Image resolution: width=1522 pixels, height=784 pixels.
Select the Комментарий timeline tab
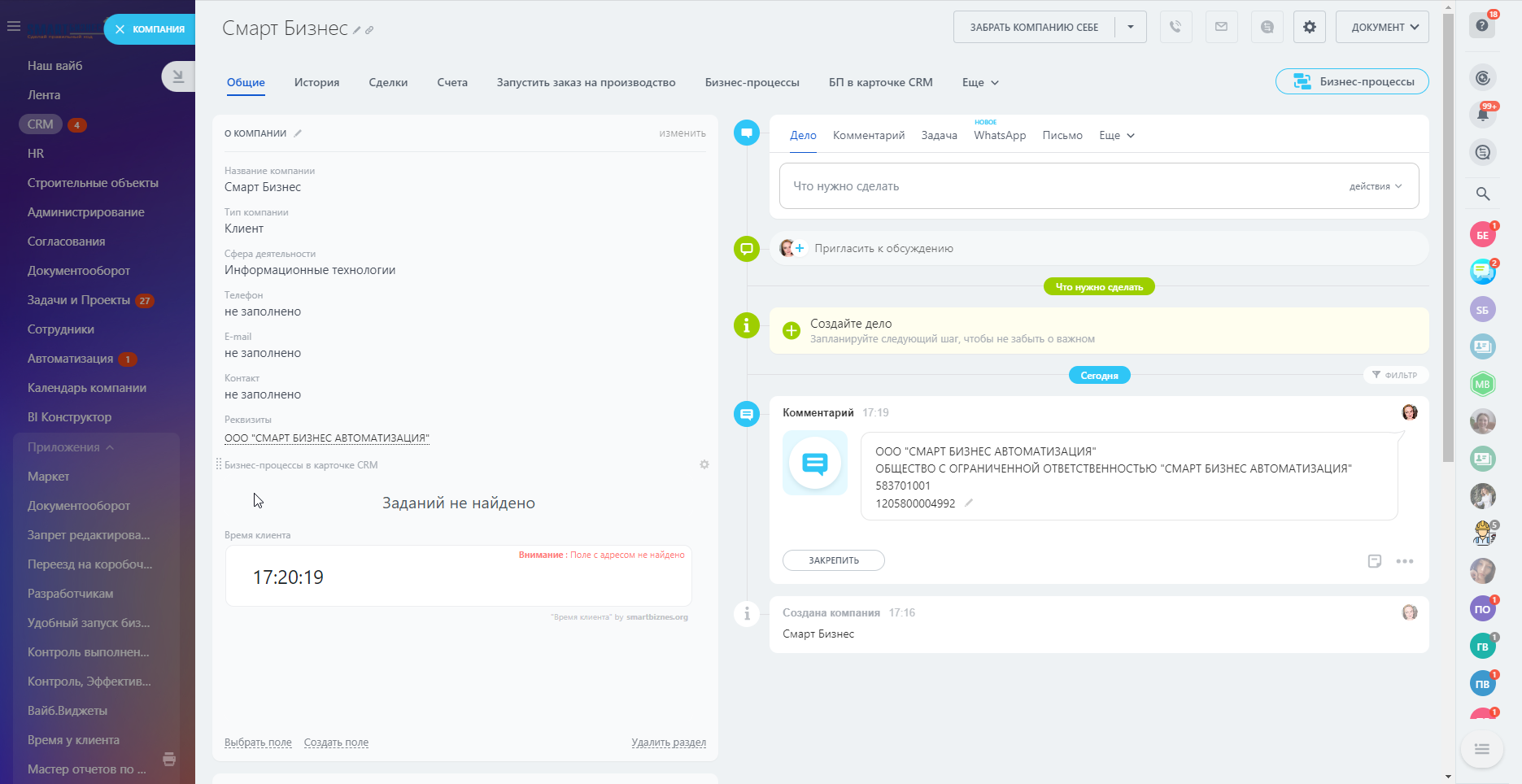[869, 135]
